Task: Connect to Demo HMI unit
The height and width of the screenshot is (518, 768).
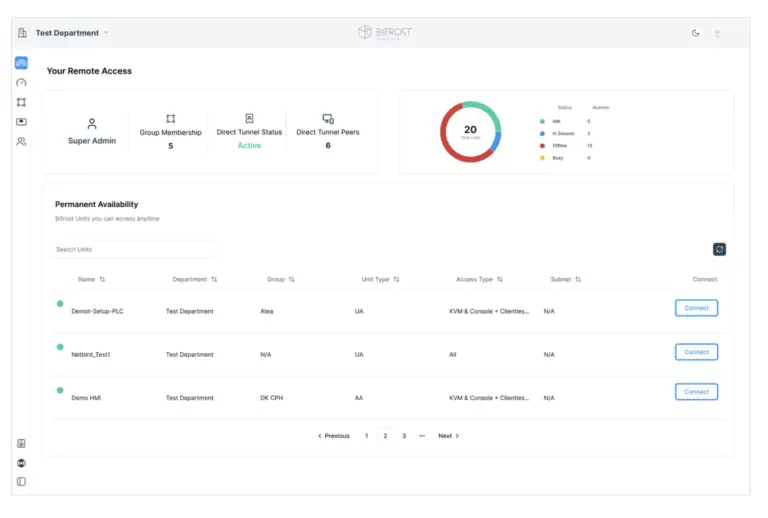Action: [x=696, y=392]
